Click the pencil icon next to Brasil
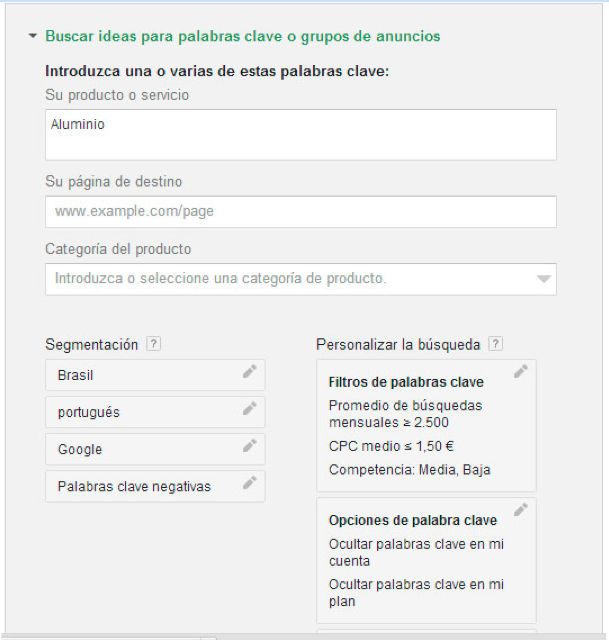 click(x=249, y=372)
